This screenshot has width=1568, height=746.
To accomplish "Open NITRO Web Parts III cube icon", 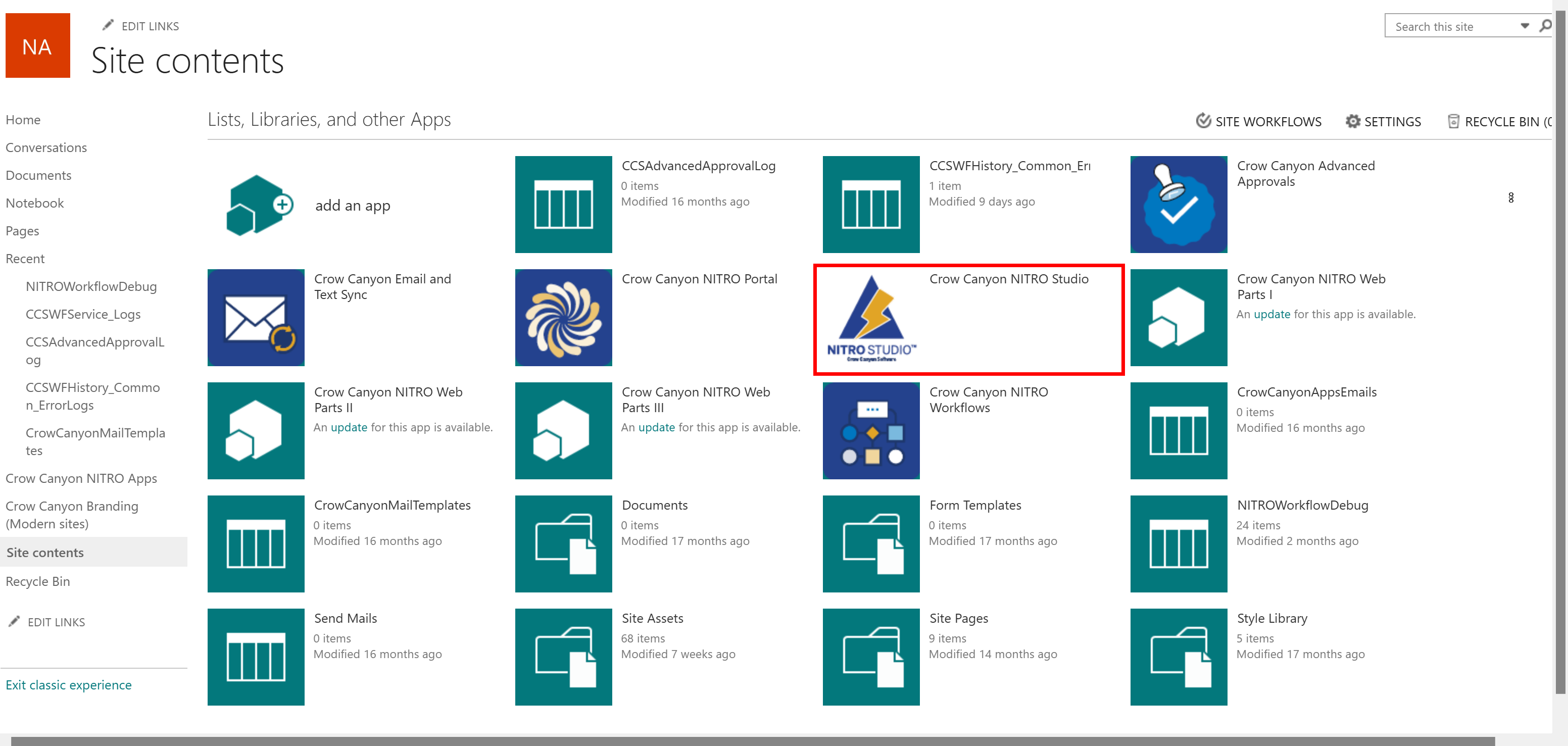I will point(564,431).
